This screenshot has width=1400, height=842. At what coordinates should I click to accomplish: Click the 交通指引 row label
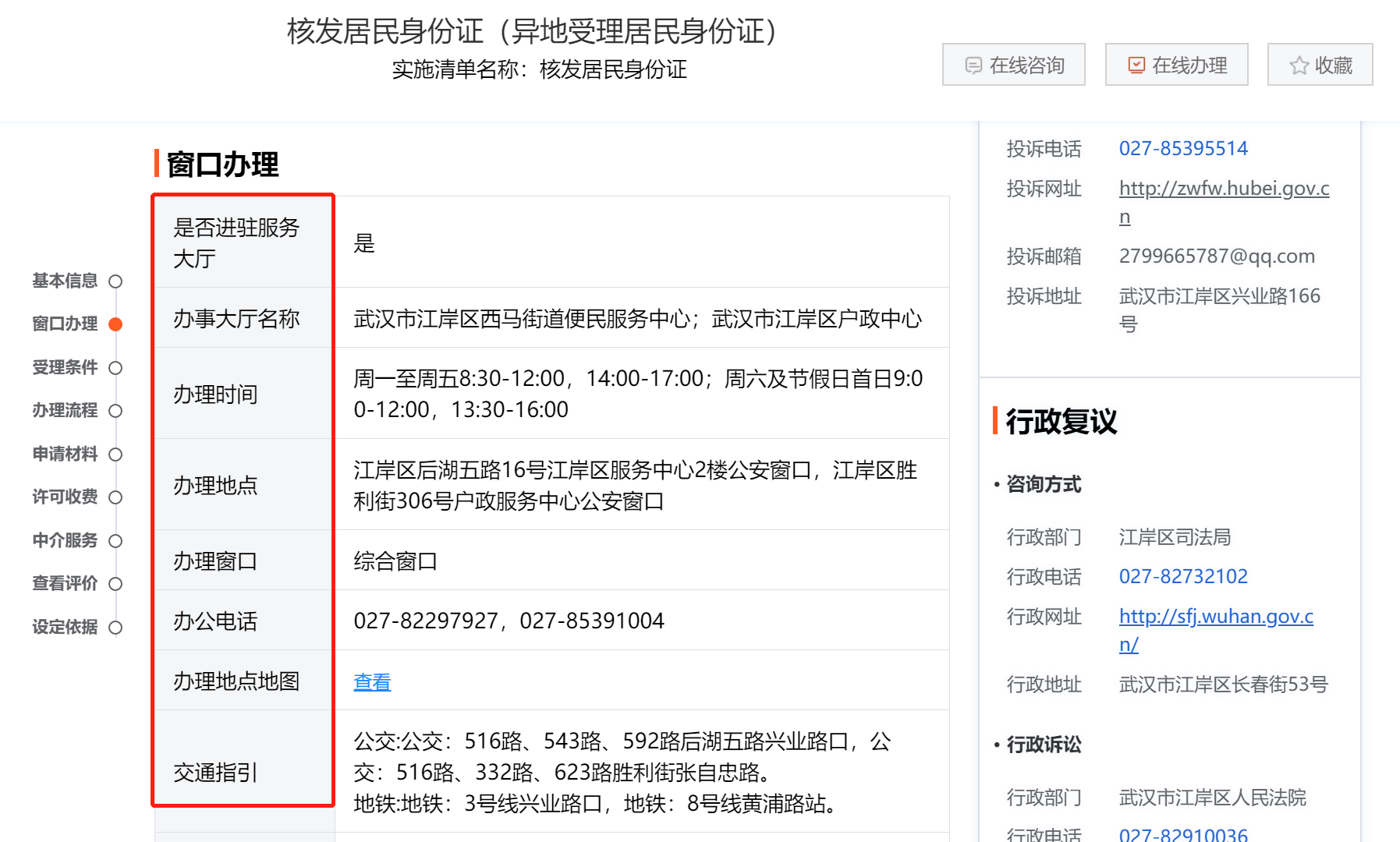point(215,773)
